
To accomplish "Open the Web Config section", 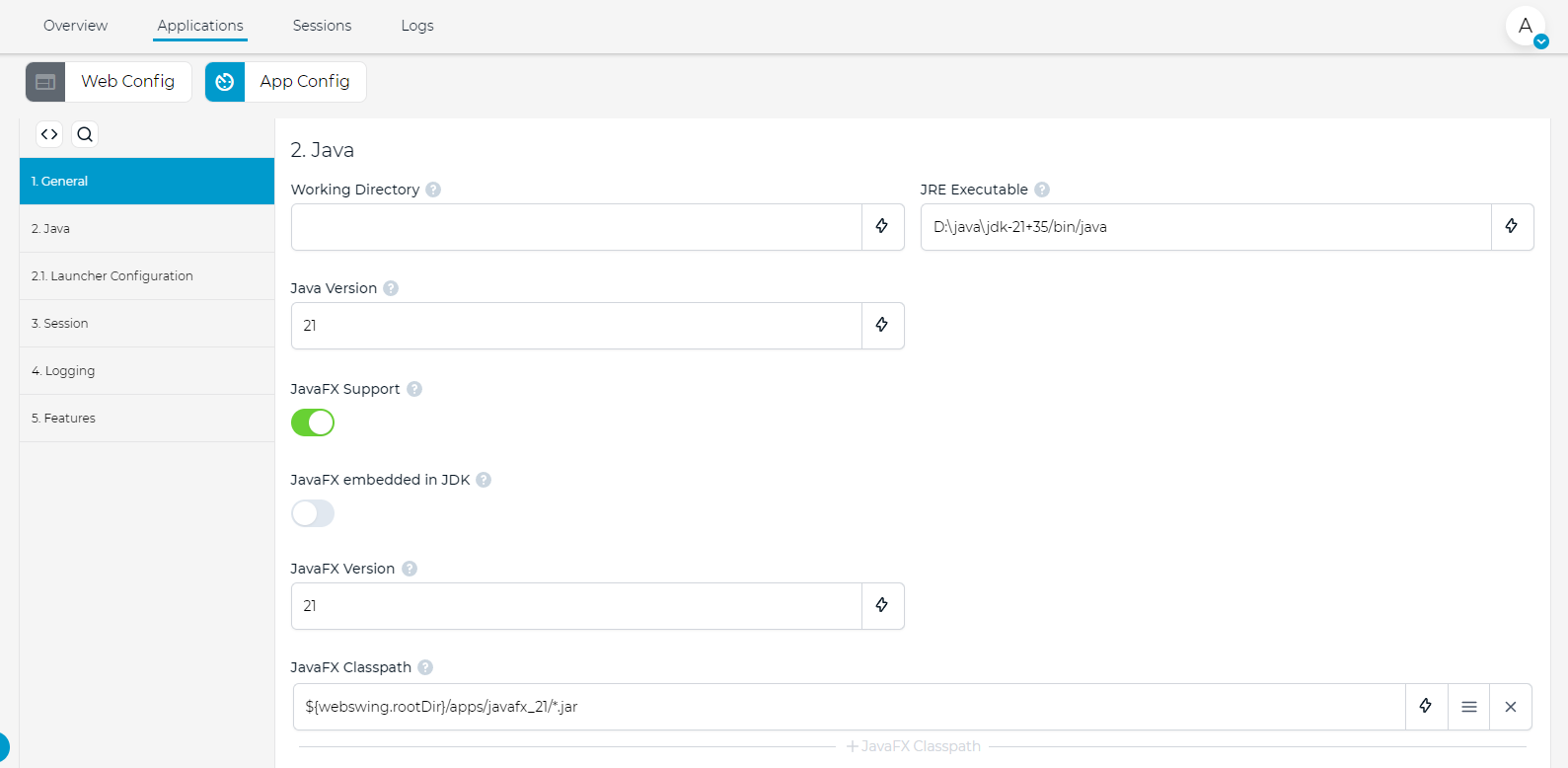I will [109, 82].
